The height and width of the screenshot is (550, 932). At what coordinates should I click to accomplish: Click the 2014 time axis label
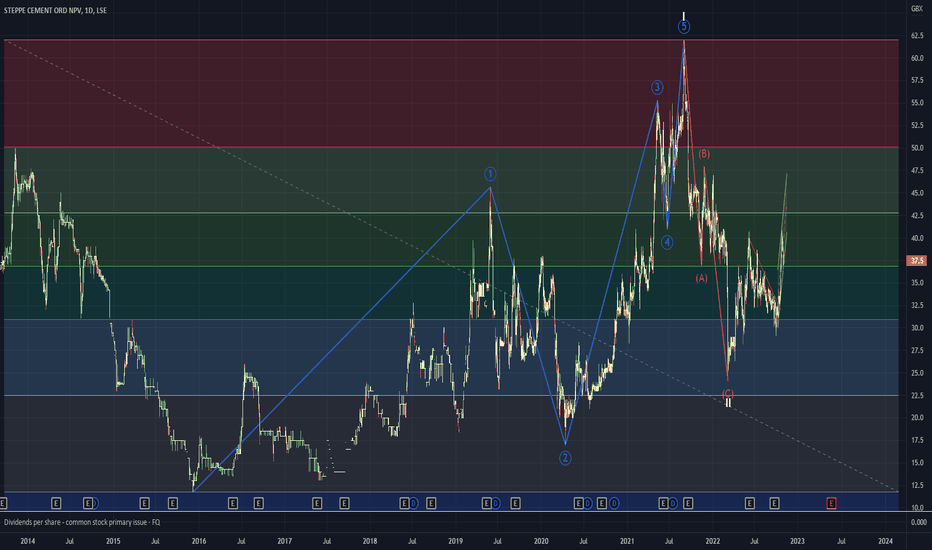click(x=27, y=541)
